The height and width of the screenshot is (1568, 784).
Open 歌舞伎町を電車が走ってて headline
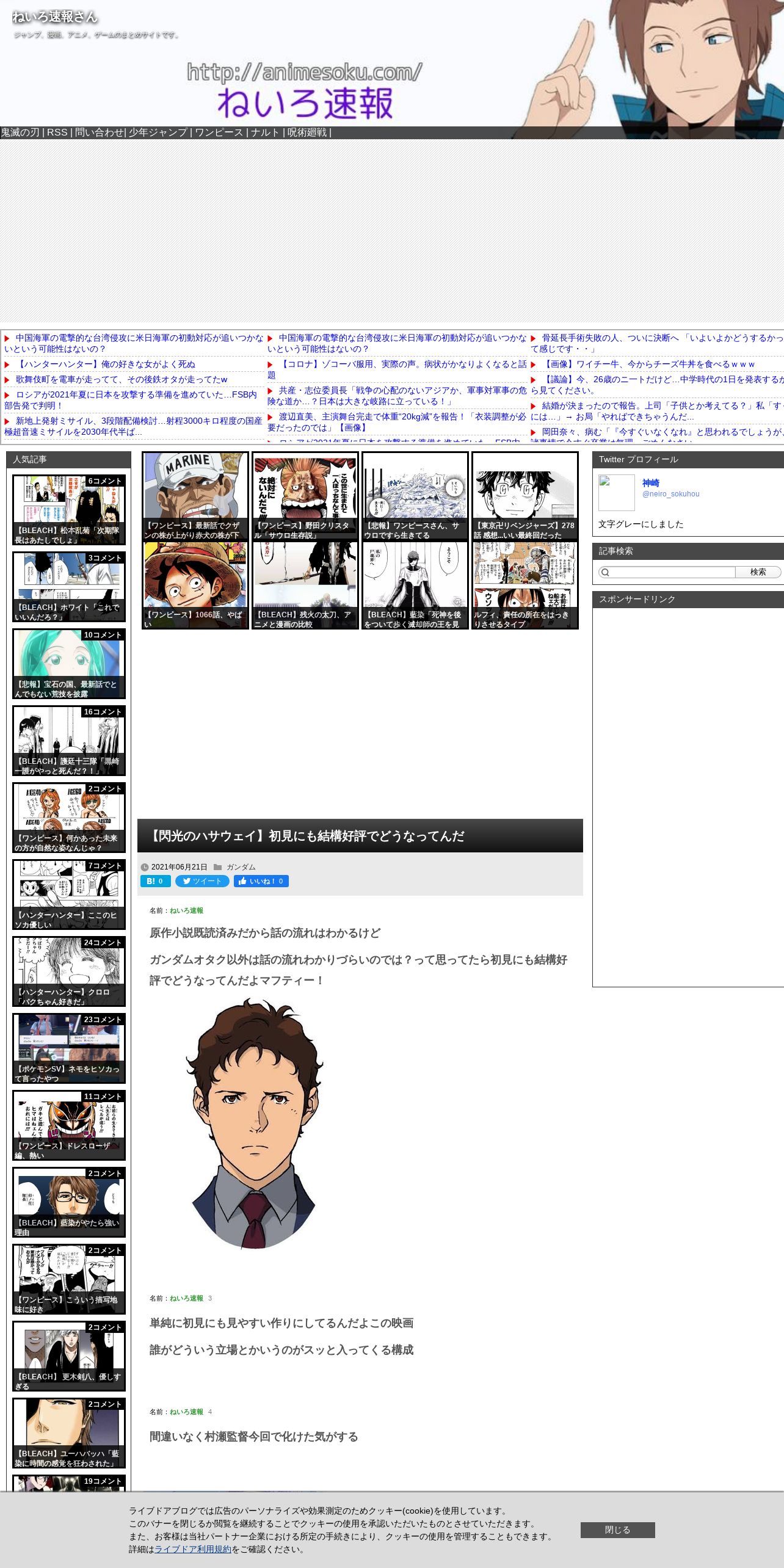coord(121,379)
